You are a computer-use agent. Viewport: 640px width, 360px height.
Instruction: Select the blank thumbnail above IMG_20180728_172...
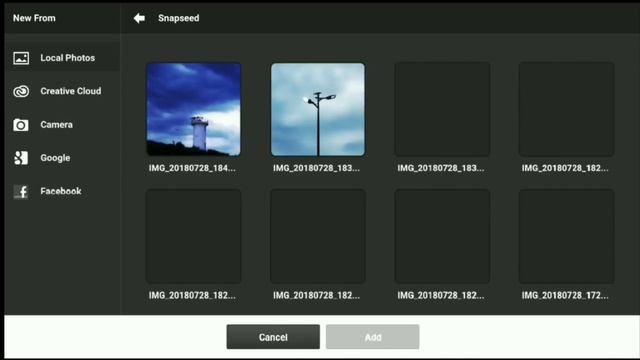[567, 236]
